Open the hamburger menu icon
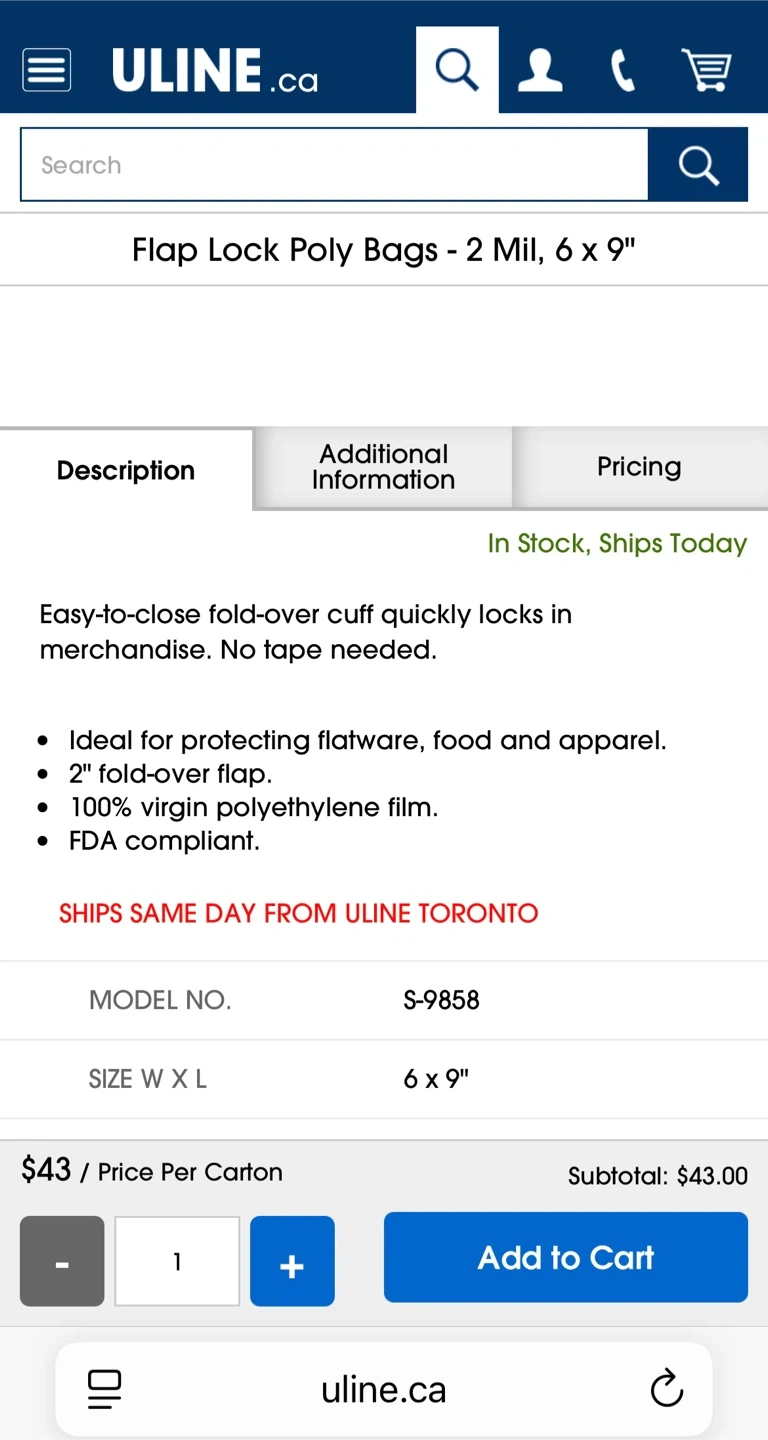The height and width of the screenshot is (1440, 768). [46, 70]
